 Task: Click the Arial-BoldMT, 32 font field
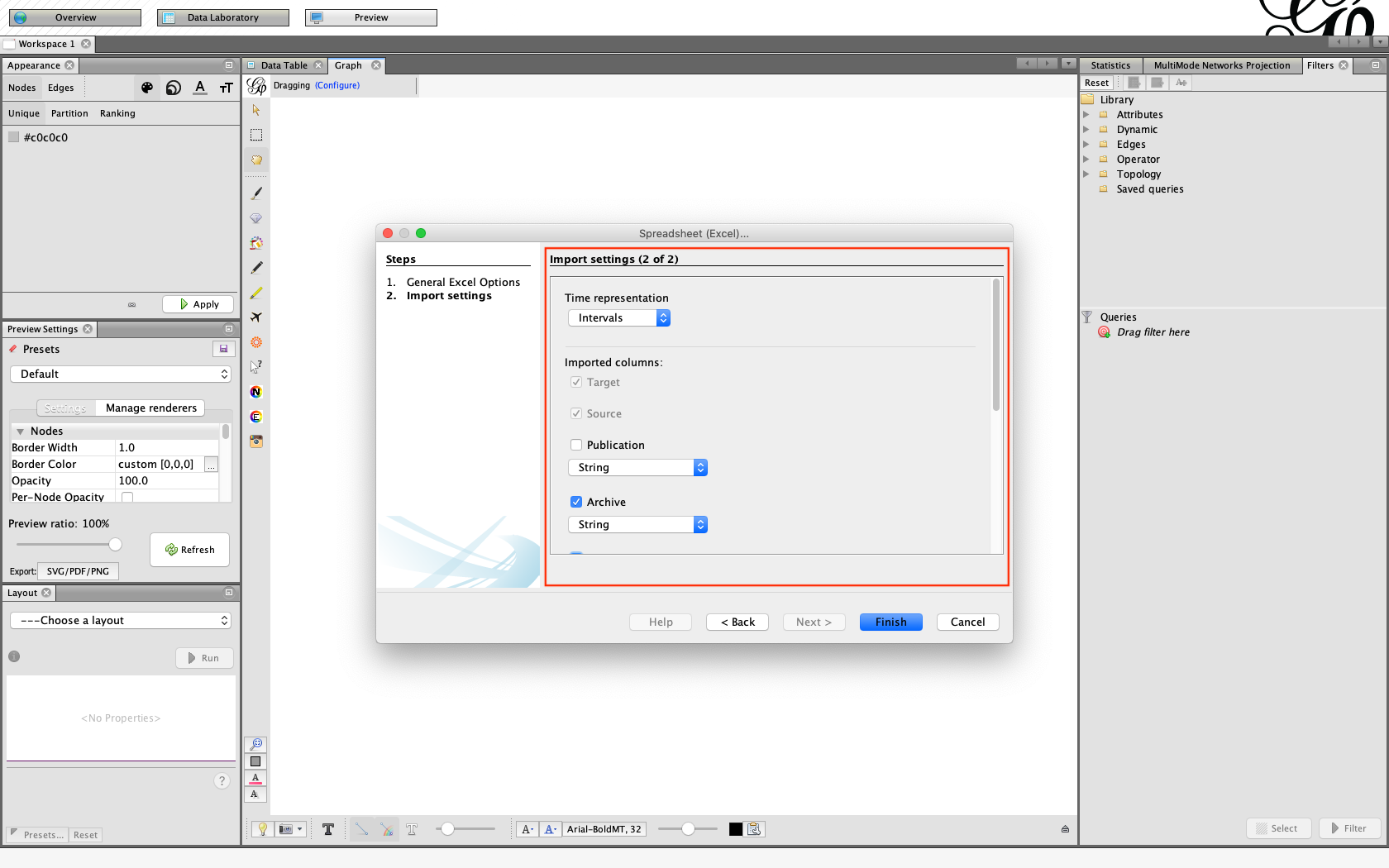click(x=604, y=829)
